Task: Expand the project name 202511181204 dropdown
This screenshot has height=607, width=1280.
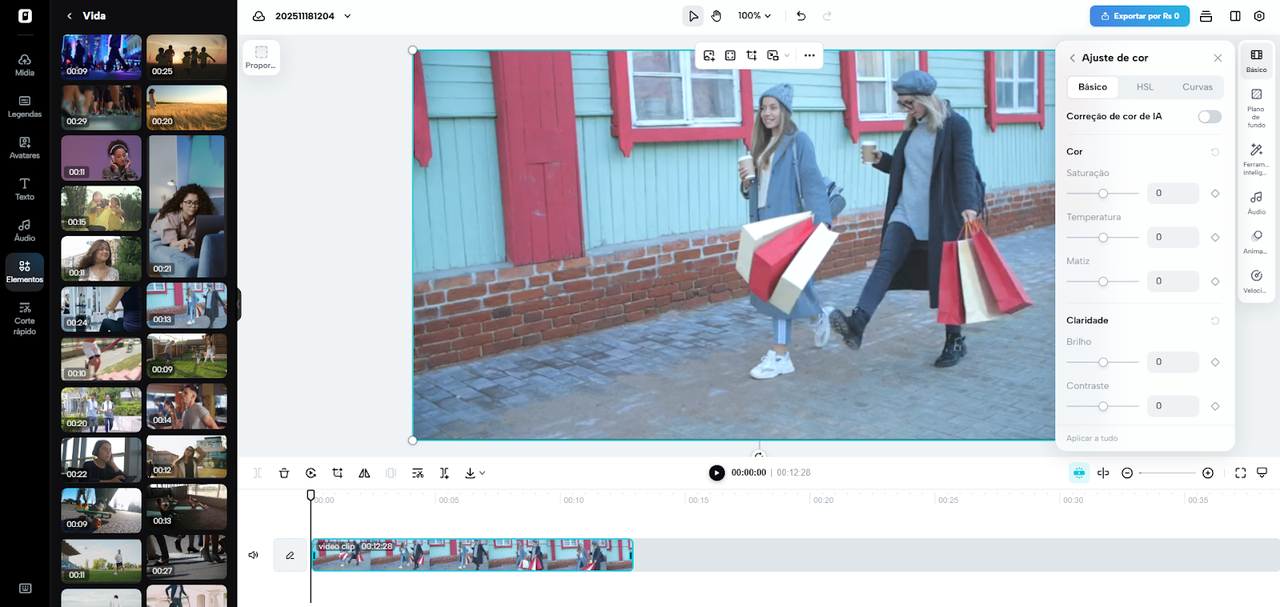Action: 347,16
